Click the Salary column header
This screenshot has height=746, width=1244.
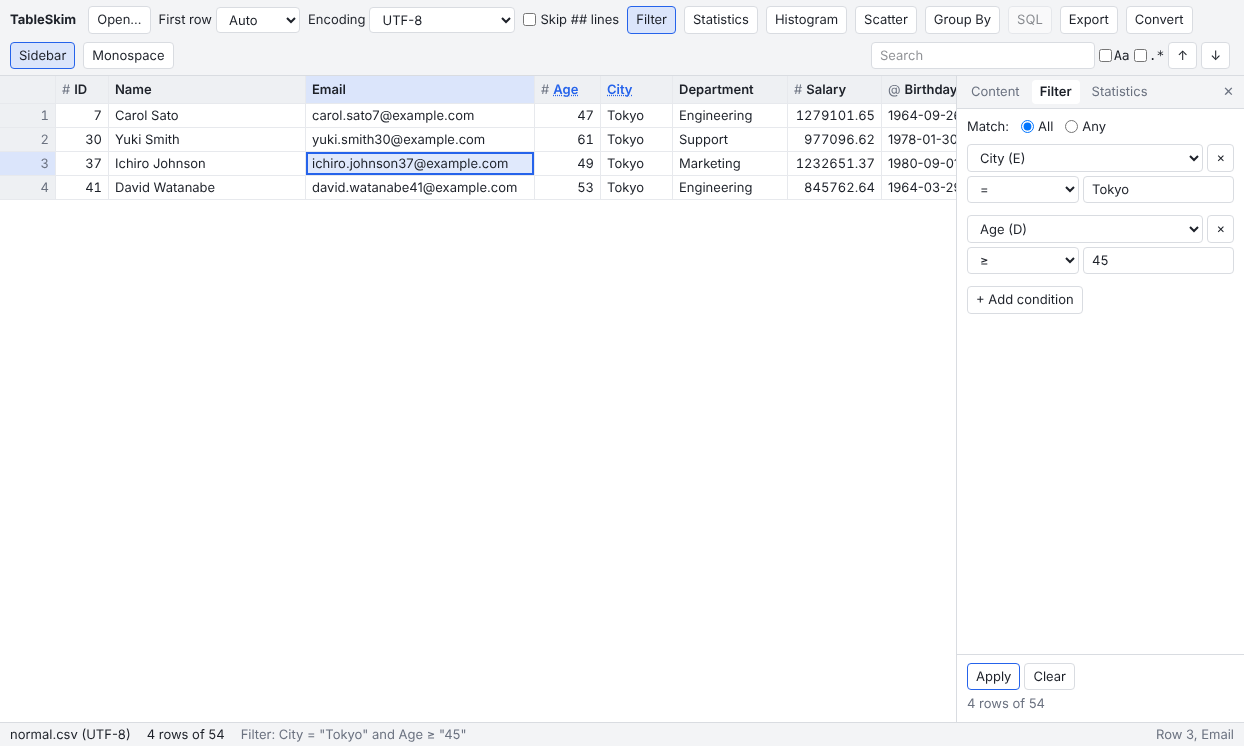coord(834,90)
